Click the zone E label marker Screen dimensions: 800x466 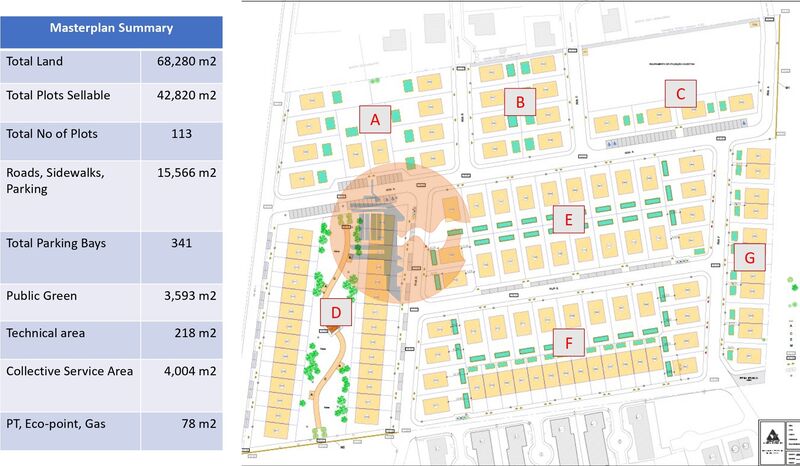[x=568, y=219]
